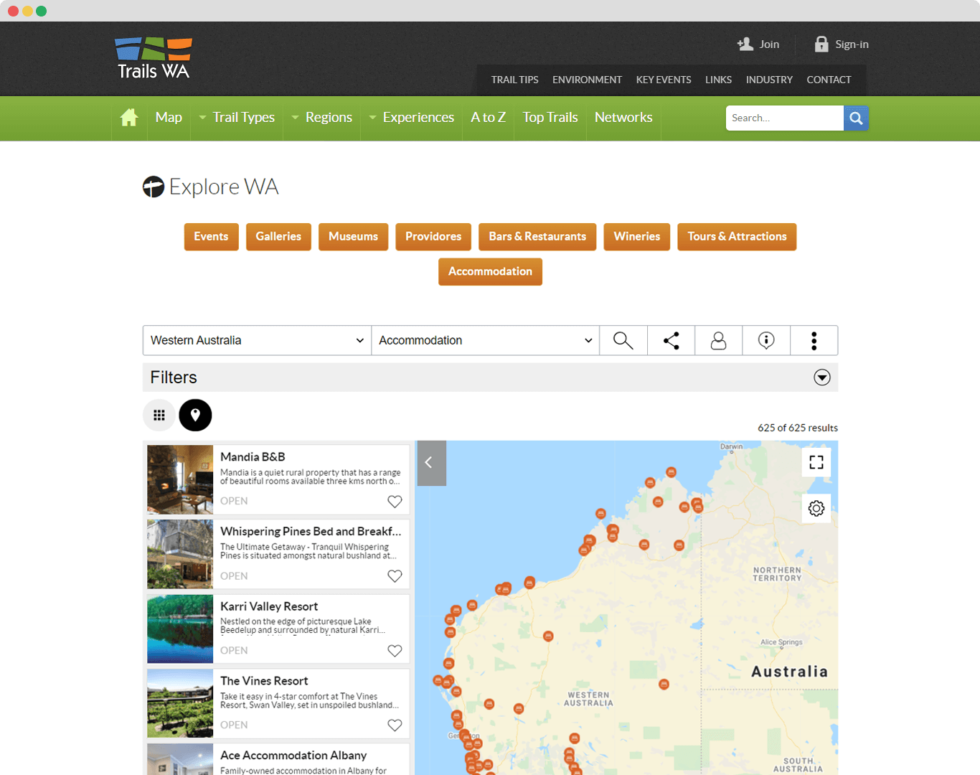Select the Top Trails menu item
Viewport: 980px width, 775px height.
[550, 118]
